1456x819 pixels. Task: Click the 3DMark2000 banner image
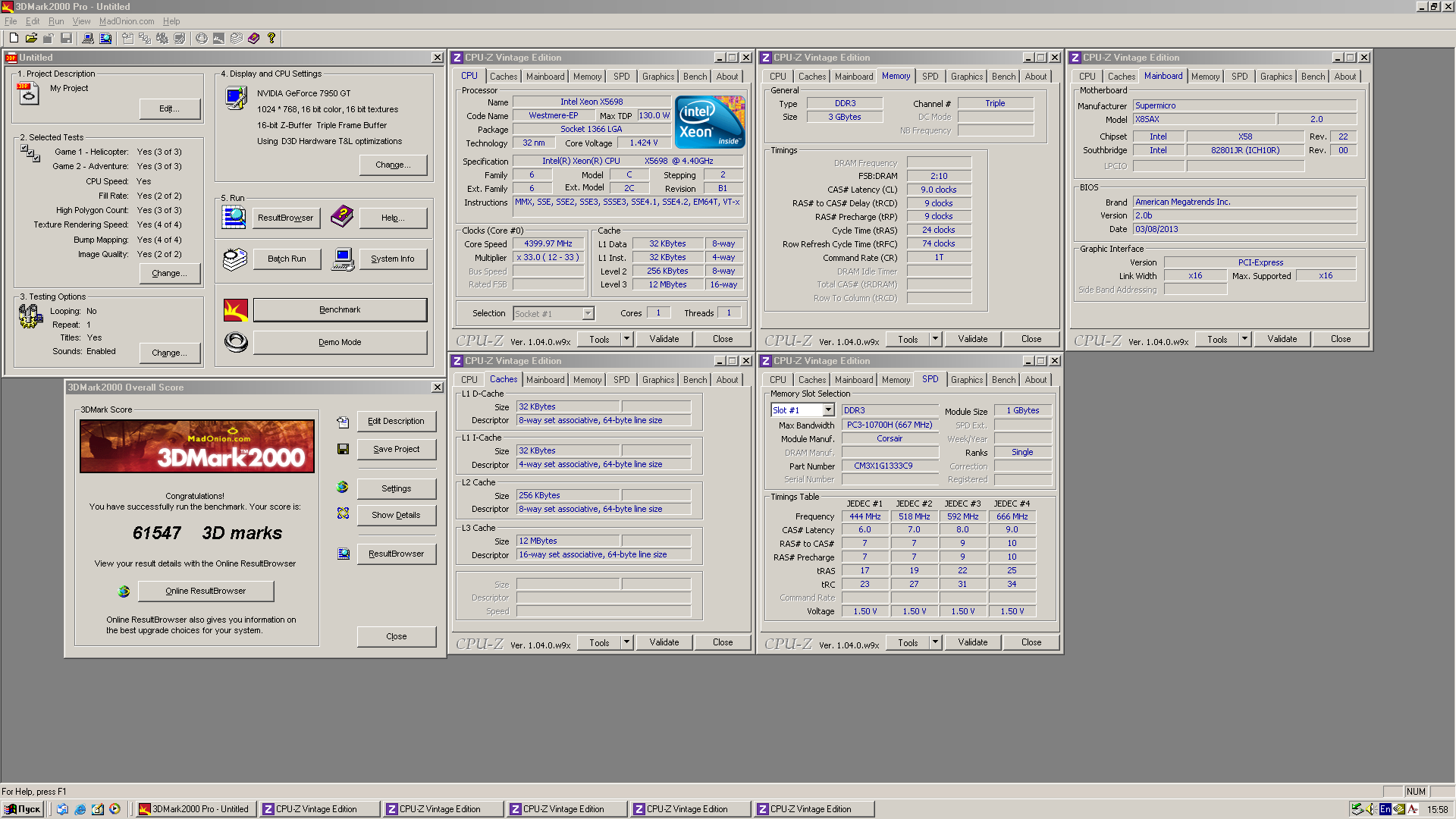click(197, 446)
